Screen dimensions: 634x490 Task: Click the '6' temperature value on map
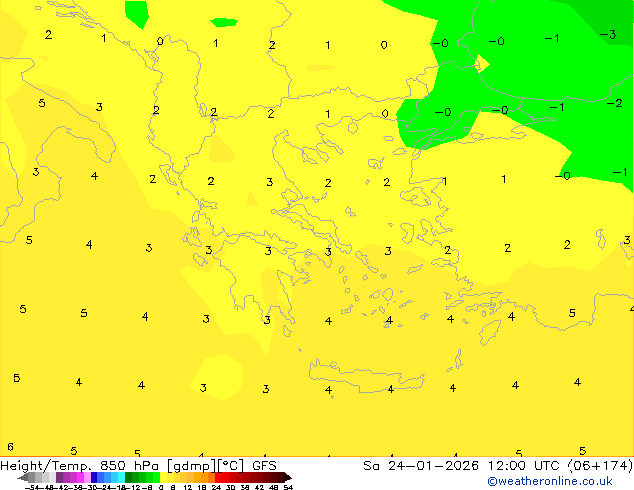(11, 447)
